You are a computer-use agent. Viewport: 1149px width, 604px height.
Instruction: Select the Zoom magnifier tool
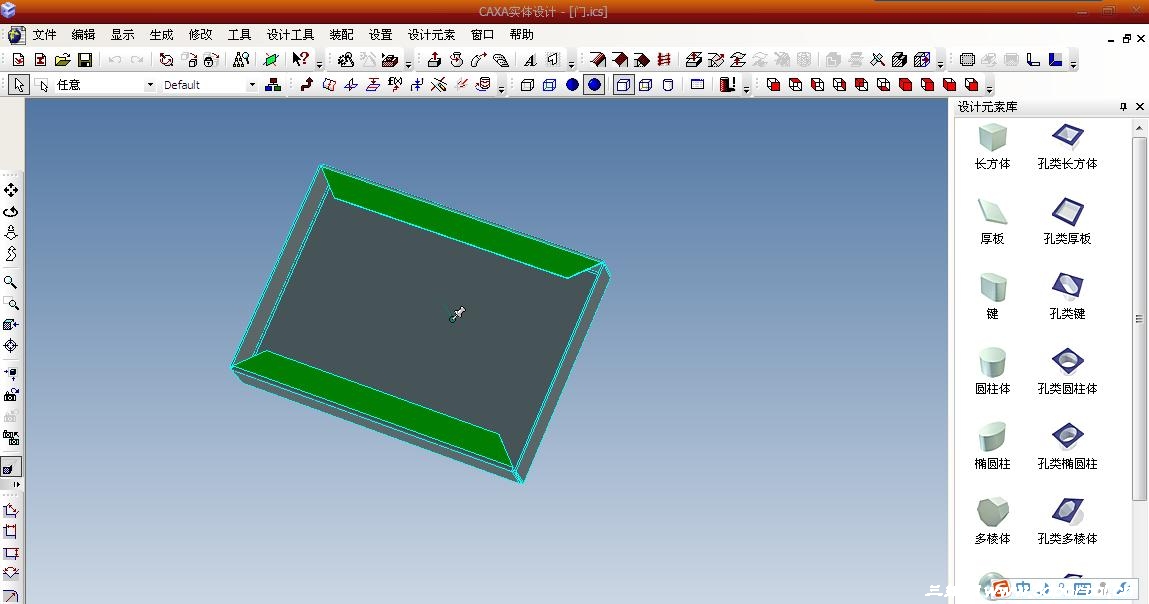(x=11, y=282)
